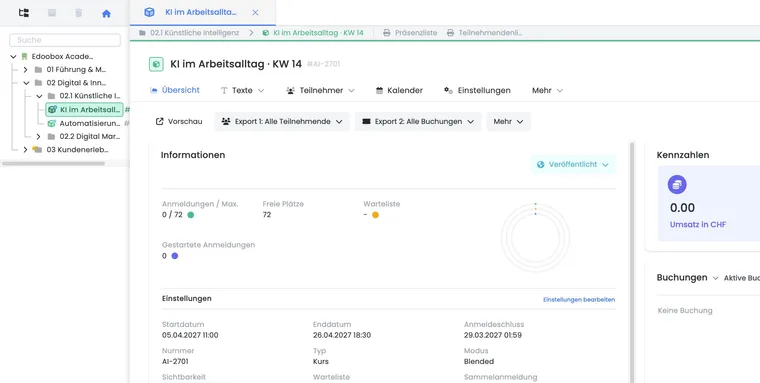The image size is (760, 383).
Task: Click the external link icon beside Vorschau
Action: pos(159,122)
